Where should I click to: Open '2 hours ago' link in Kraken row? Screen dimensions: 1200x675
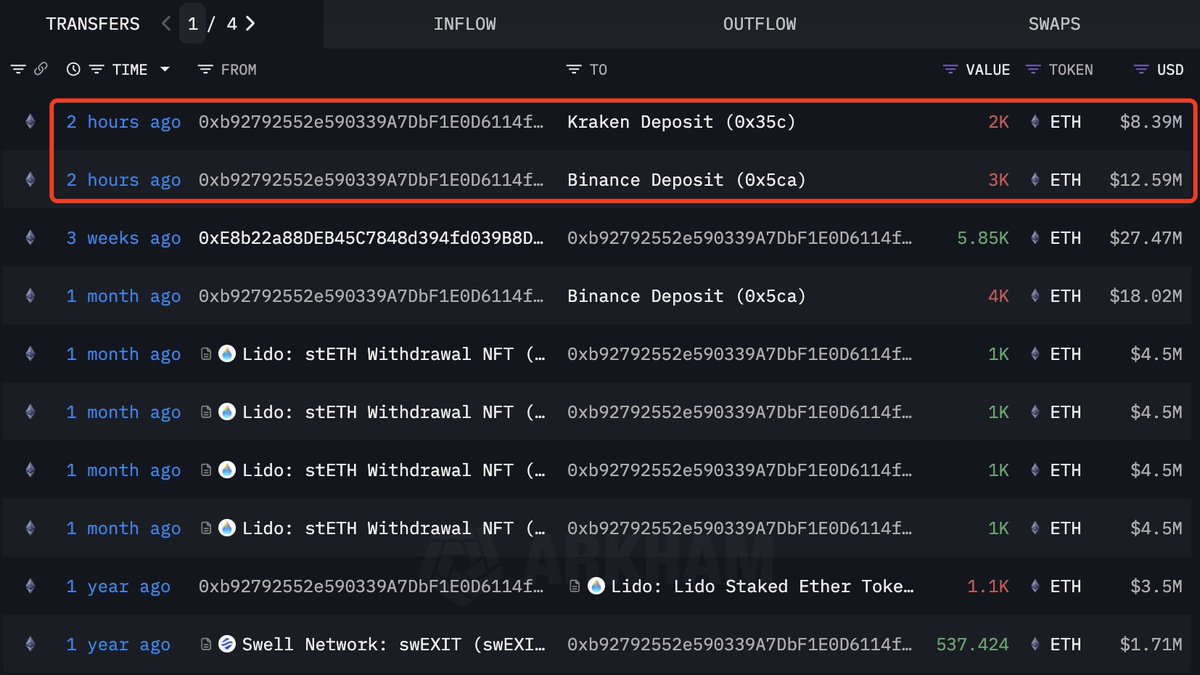124,122
